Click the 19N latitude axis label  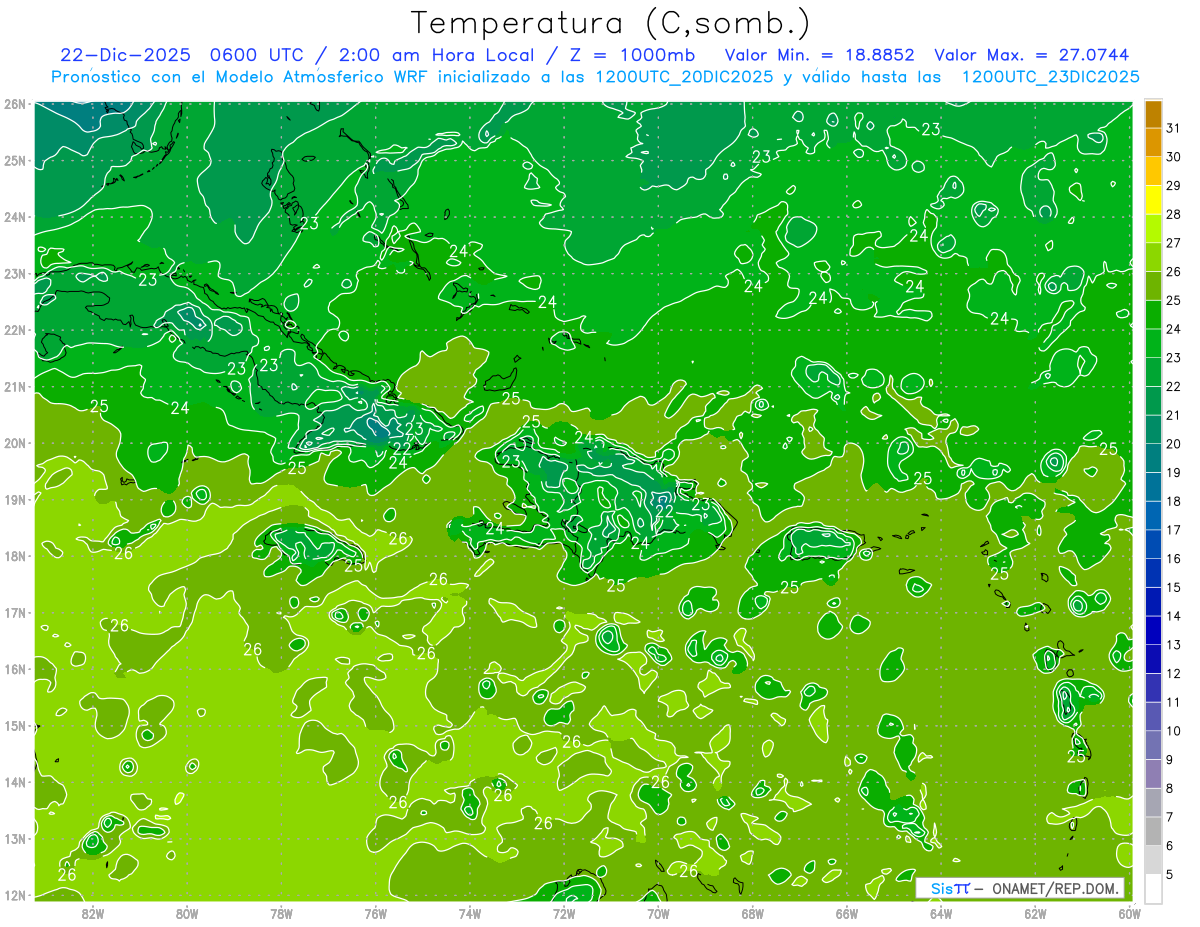[14, 499]
